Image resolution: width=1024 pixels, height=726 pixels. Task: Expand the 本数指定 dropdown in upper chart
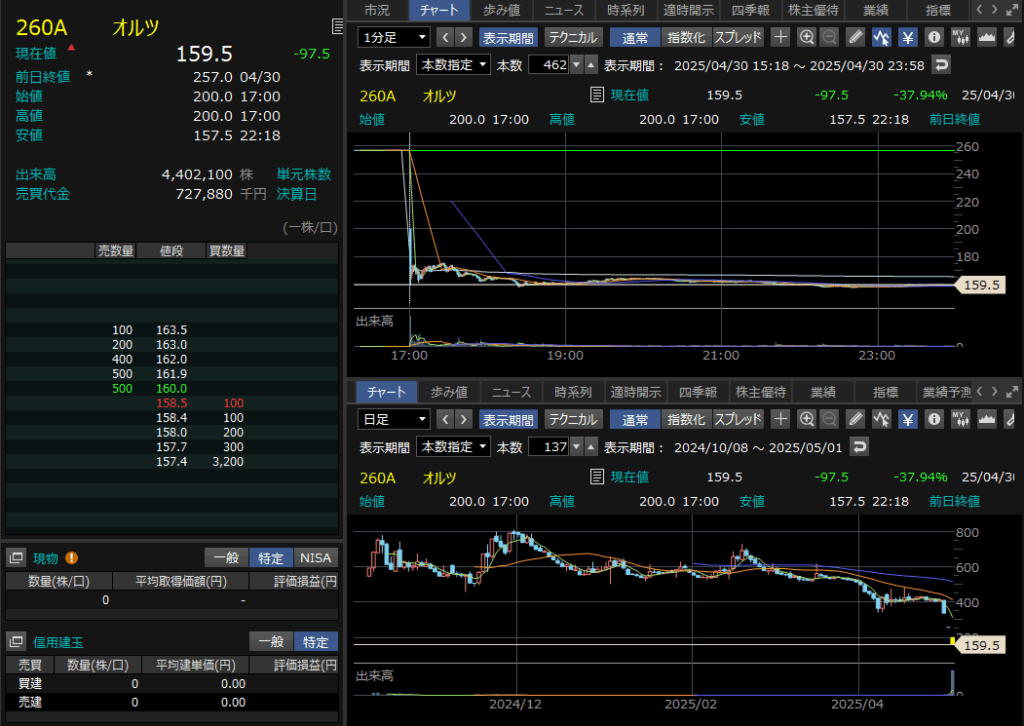pyautogui.click(x=454, y=65)
